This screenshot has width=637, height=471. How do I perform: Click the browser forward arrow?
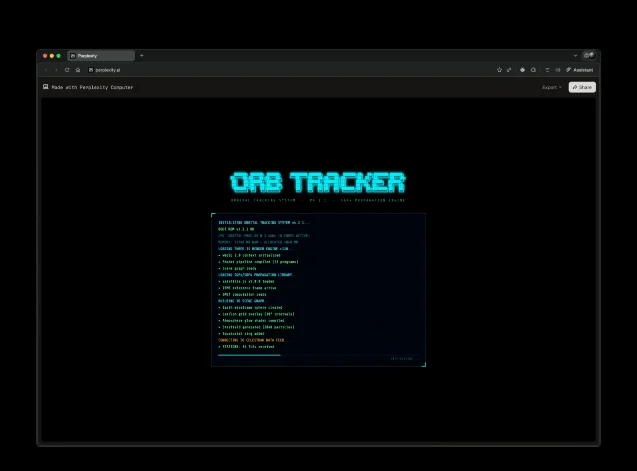click(56, 70)
